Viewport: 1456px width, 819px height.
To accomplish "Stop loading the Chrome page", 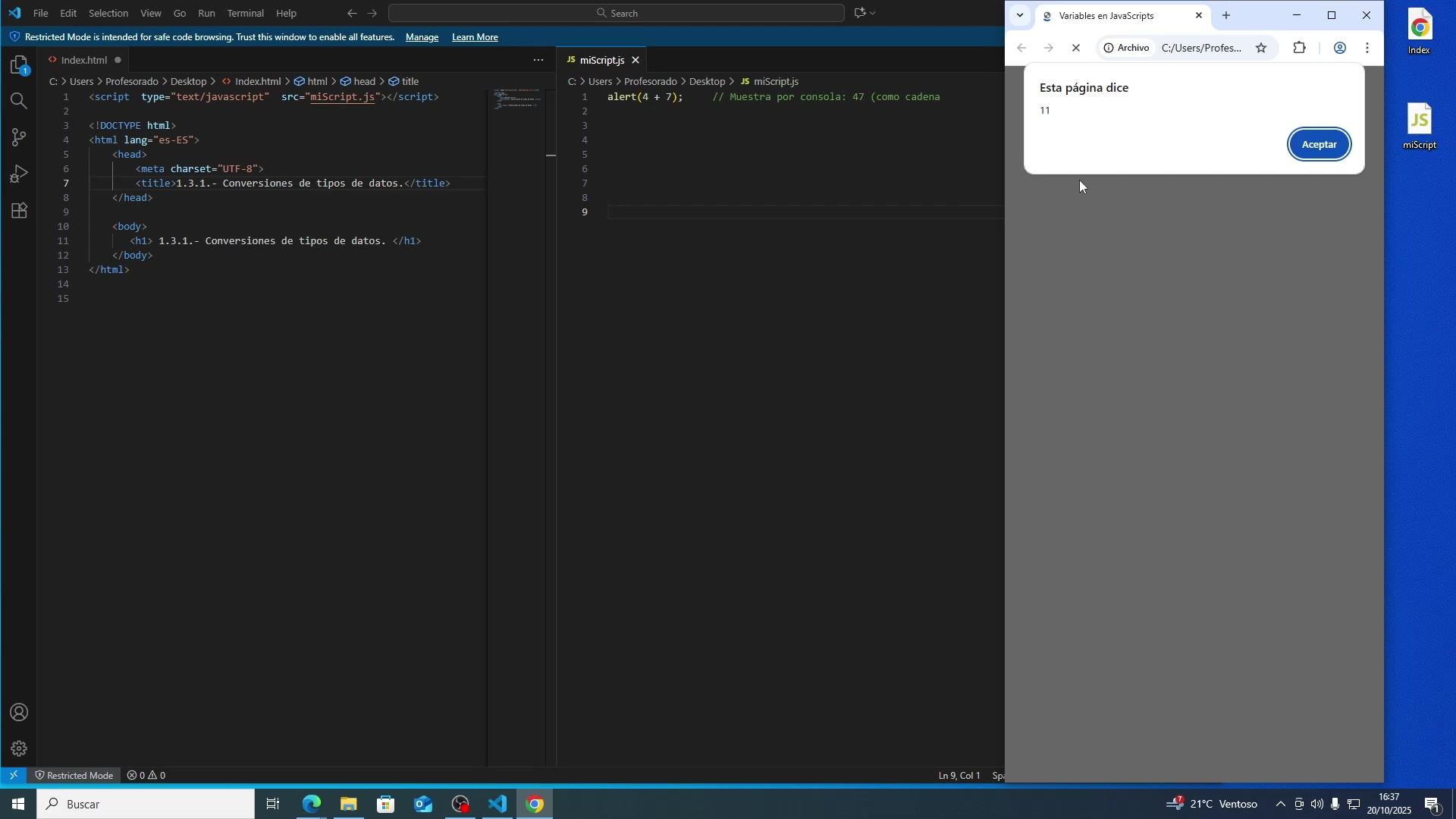I will (1076, 48).
